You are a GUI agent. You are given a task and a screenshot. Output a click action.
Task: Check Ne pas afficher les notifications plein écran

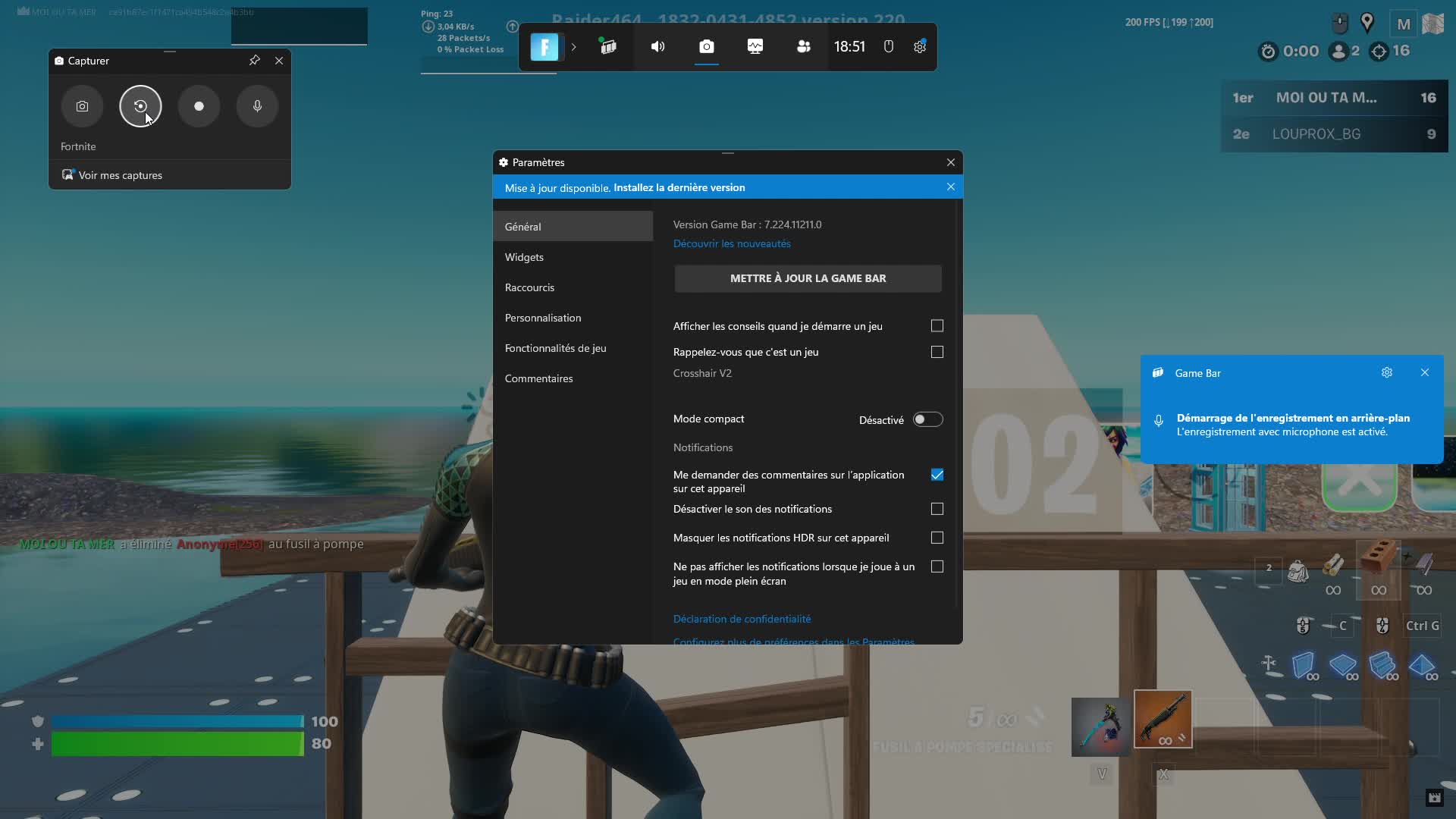click(x=937, y=566)
